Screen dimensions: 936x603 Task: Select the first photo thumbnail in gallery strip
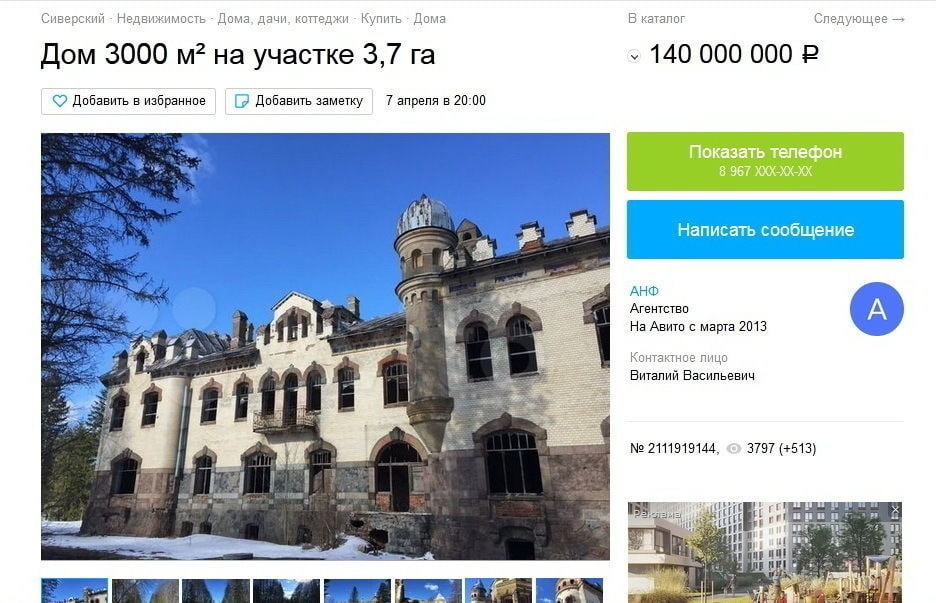(x=75, y=590)
